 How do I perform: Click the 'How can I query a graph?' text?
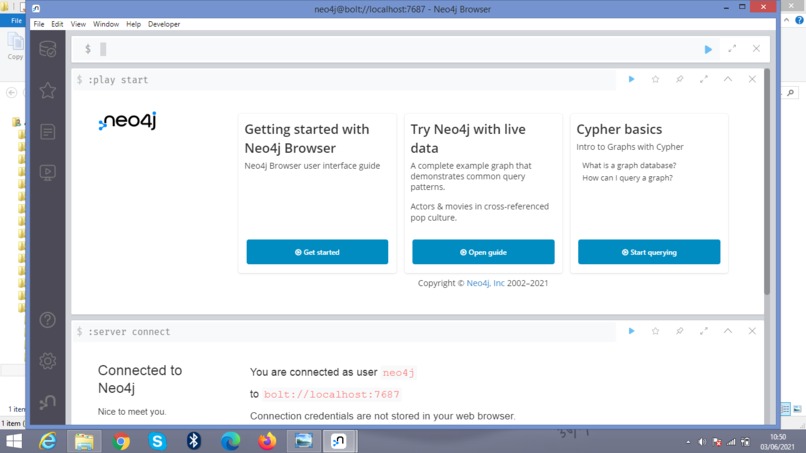(627, 177)
